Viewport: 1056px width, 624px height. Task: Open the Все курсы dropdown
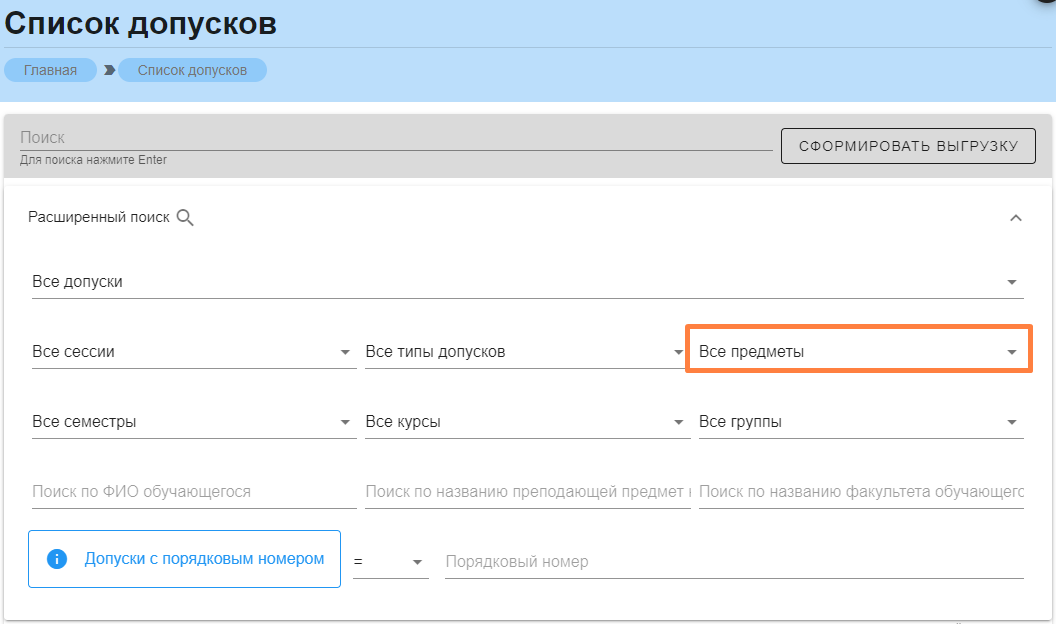click(x=526, y=422)
